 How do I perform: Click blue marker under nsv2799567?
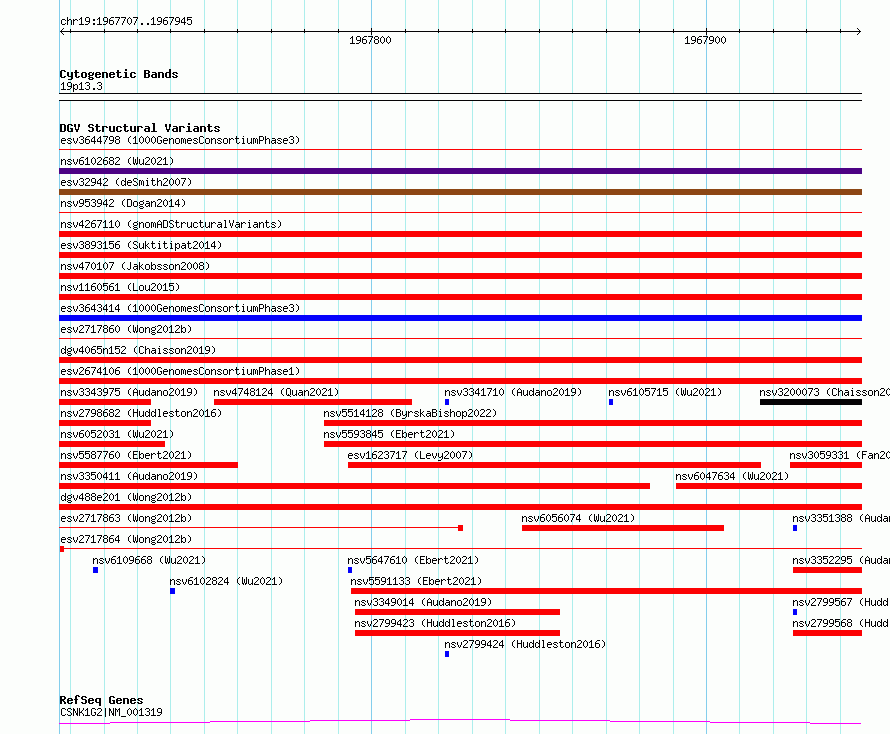(795, 612)
